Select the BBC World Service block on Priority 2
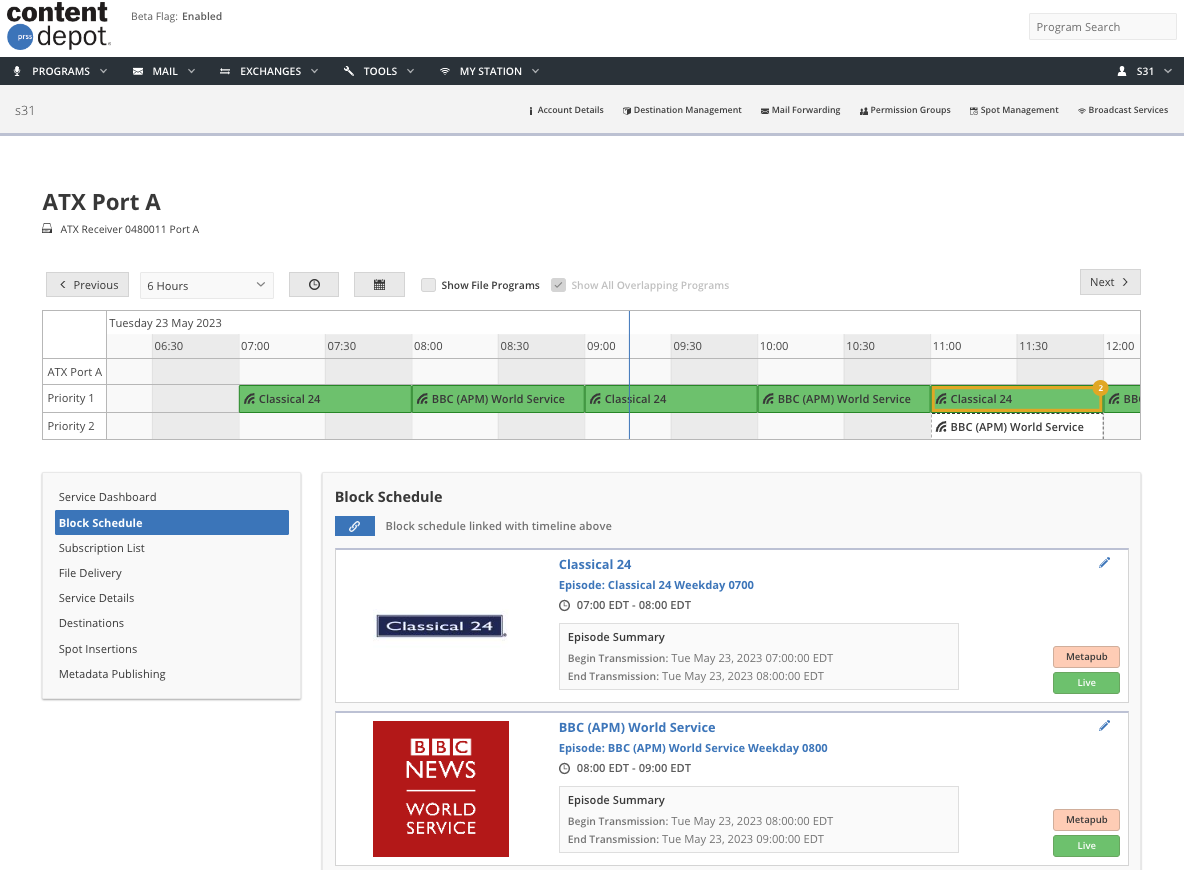Image resolution: width=1184 pixels, height=870 pixels. (x=1016, y=425)
